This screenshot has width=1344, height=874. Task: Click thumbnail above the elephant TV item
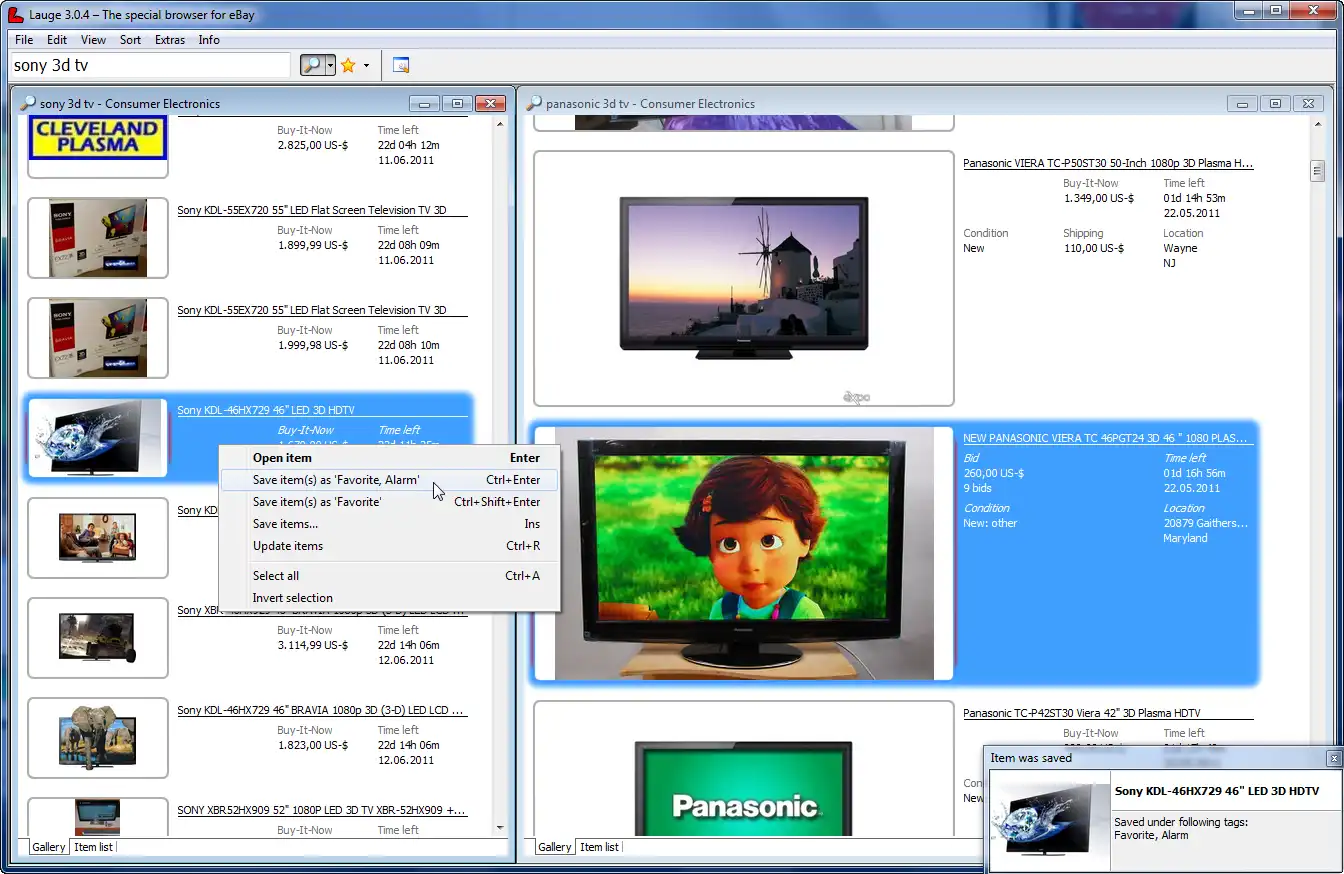coord(97,638)
